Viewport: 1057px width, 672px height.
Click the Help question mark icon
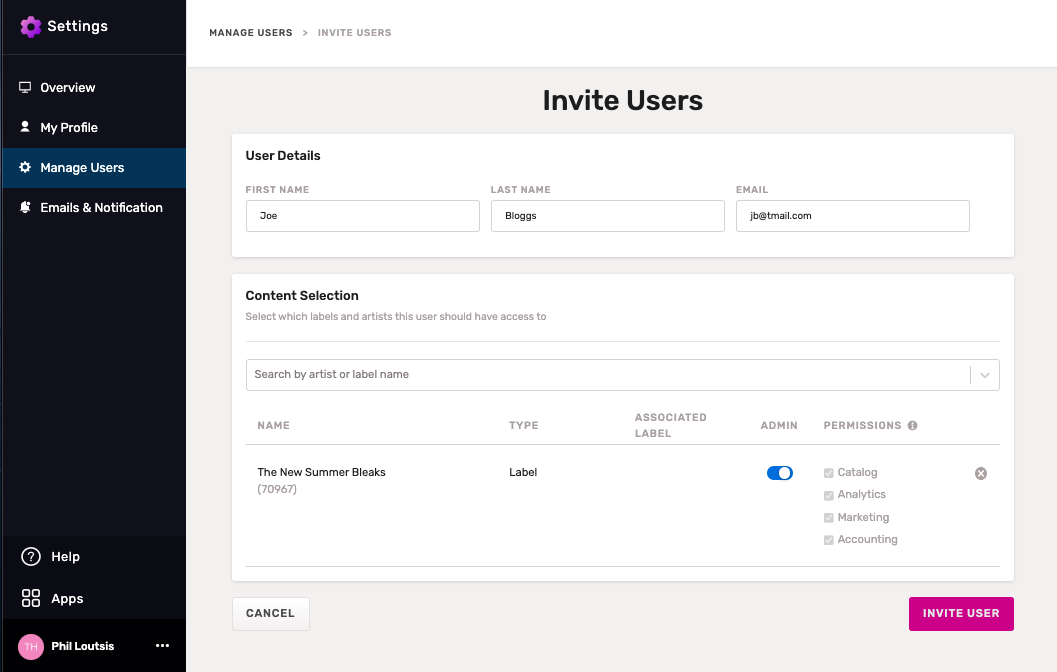coord(31,557)
